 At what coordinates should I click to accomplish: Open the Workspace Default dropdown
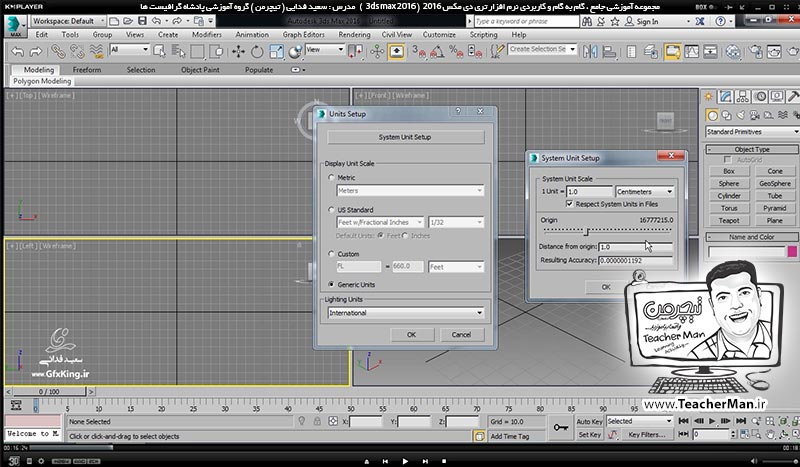click(x=68, y=21)
